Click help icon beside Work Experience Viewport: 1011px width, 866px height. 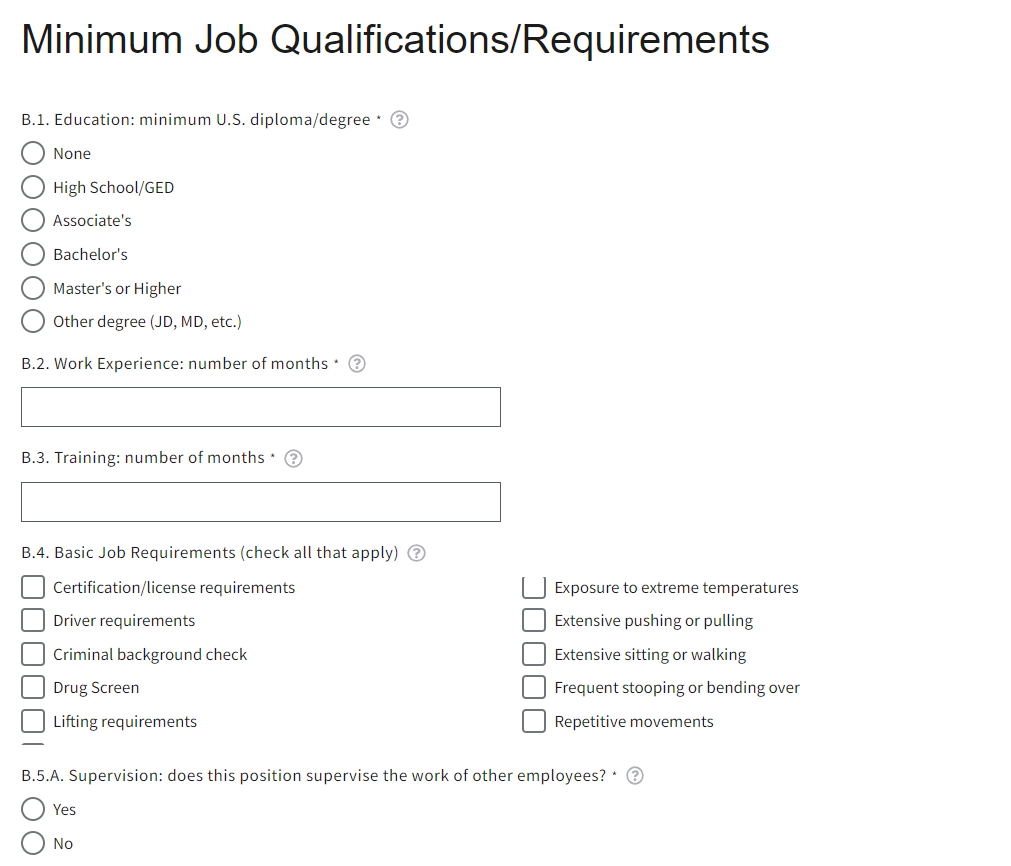pyautogui.click(x=357, y=364)
